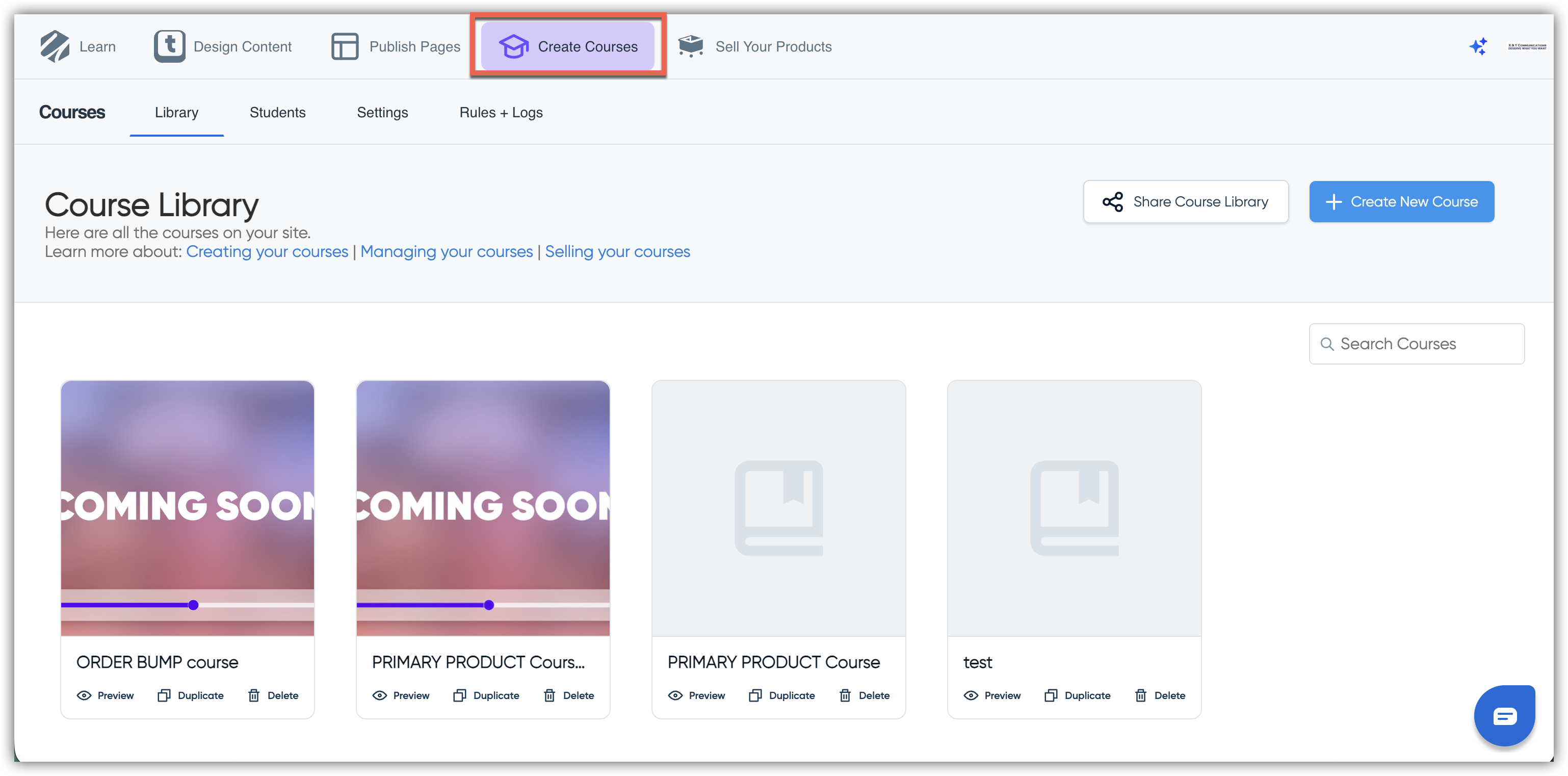
Task: Preview the ORDER BUMP course with the eye icon
Action: coord(84,695)
